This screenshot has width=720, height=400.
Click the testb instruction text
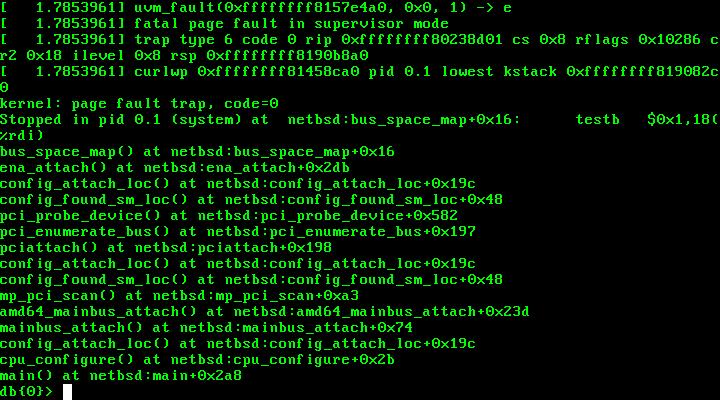click(597, 119)
